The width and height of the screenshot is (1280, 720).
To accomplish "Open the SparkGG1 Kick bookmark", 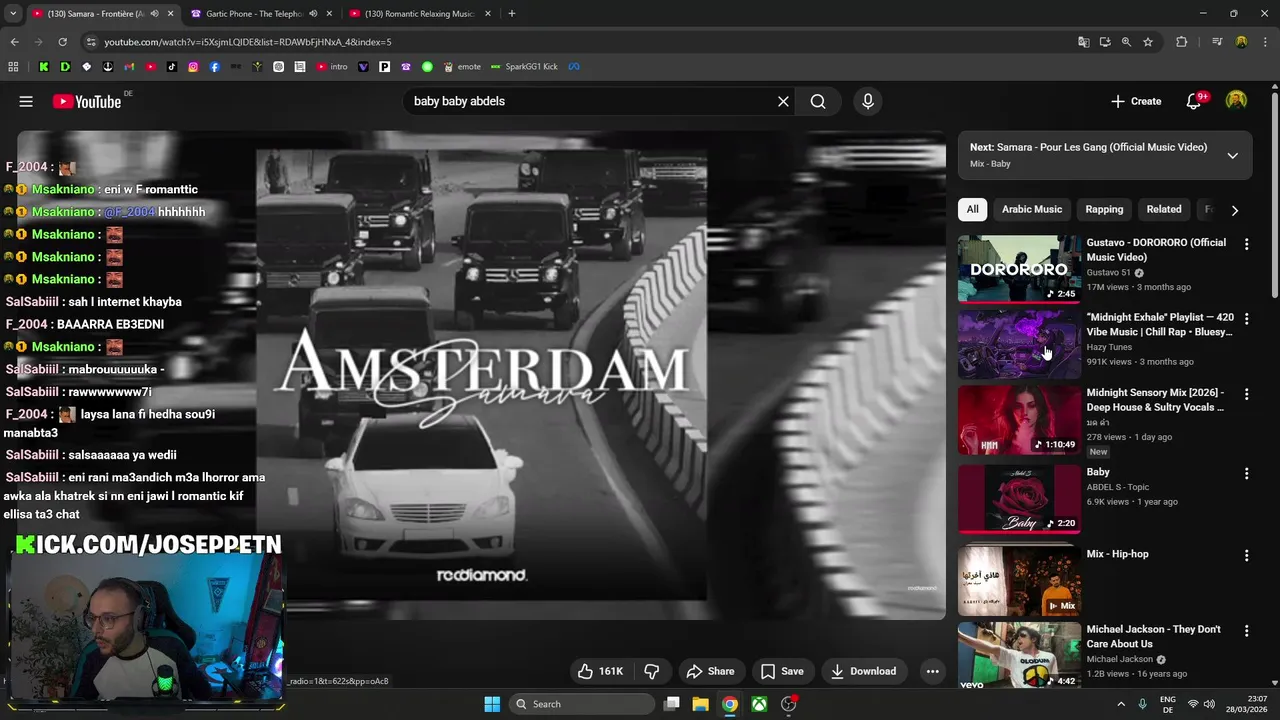I will pyautogui.click(x=525, y=67).
